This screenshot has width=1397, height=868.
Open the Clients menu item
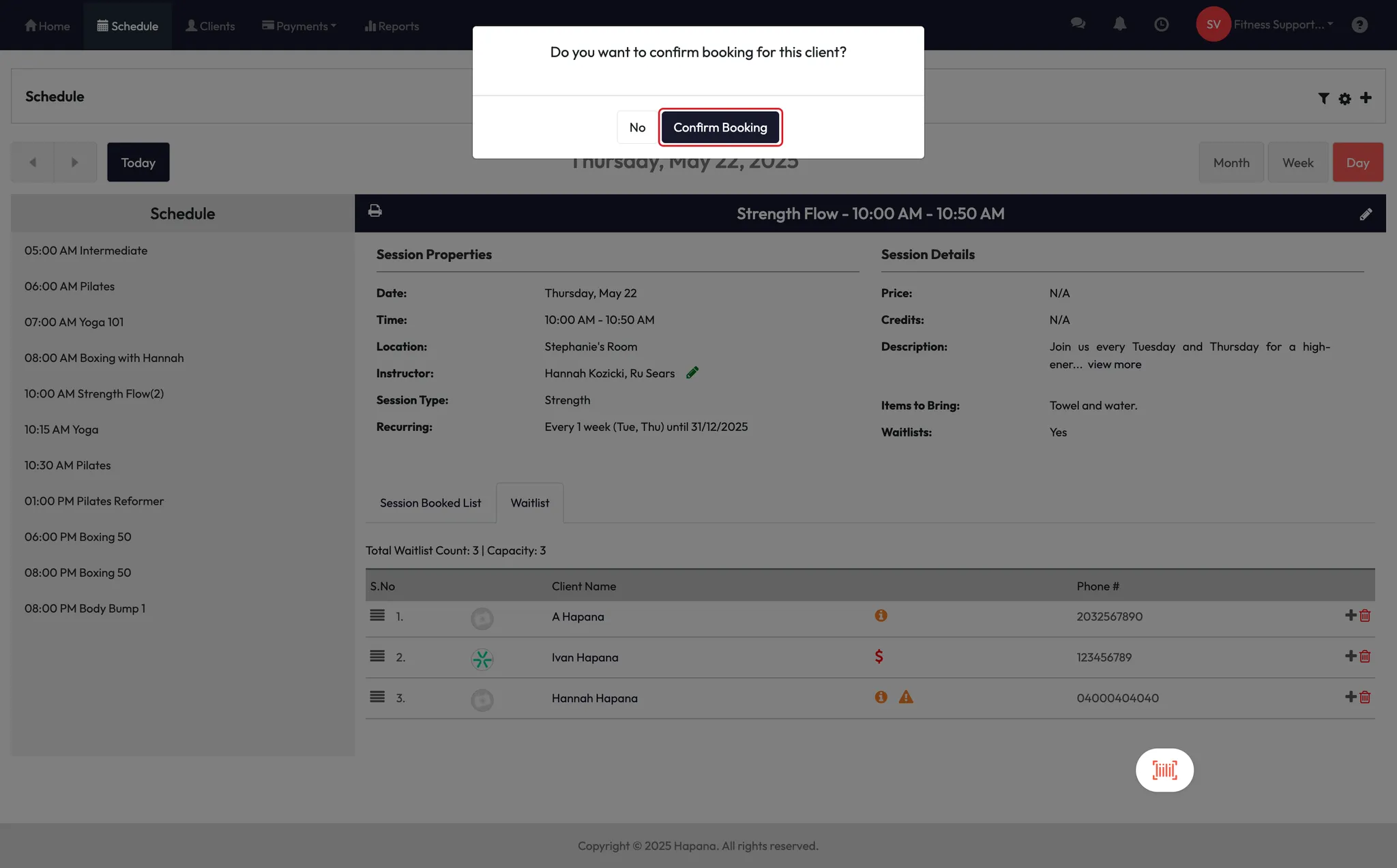[210, 26]
